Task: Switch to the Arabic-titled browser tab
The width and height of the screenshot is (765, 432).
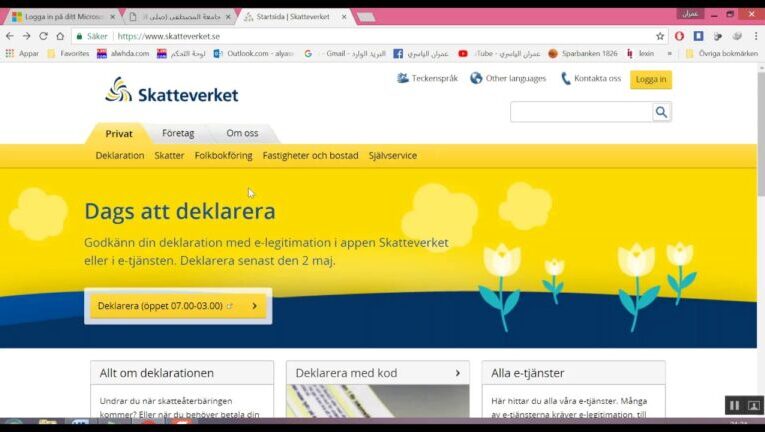Action: point(178,17)
